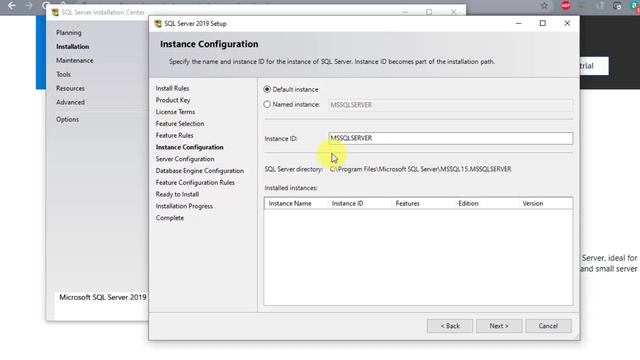
Task: Cancel the SQL Server setup
Action: click(x=548, y=326)
